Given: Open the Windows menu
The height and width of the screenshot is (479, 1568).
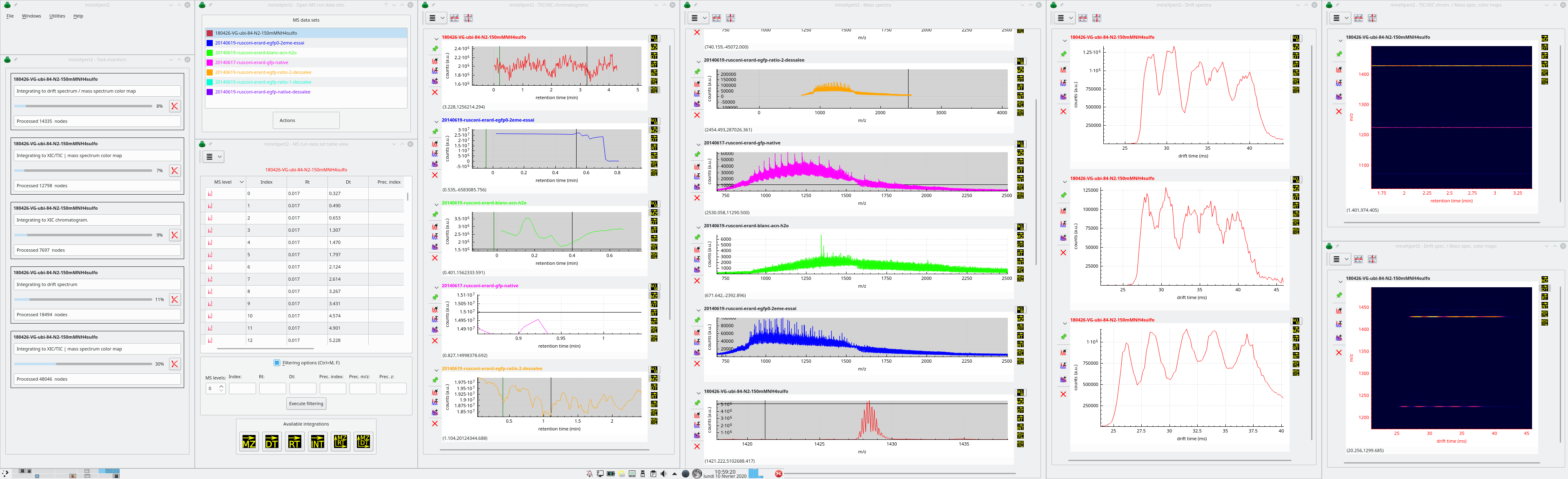Looking at the screenshot, I should 32,16.
